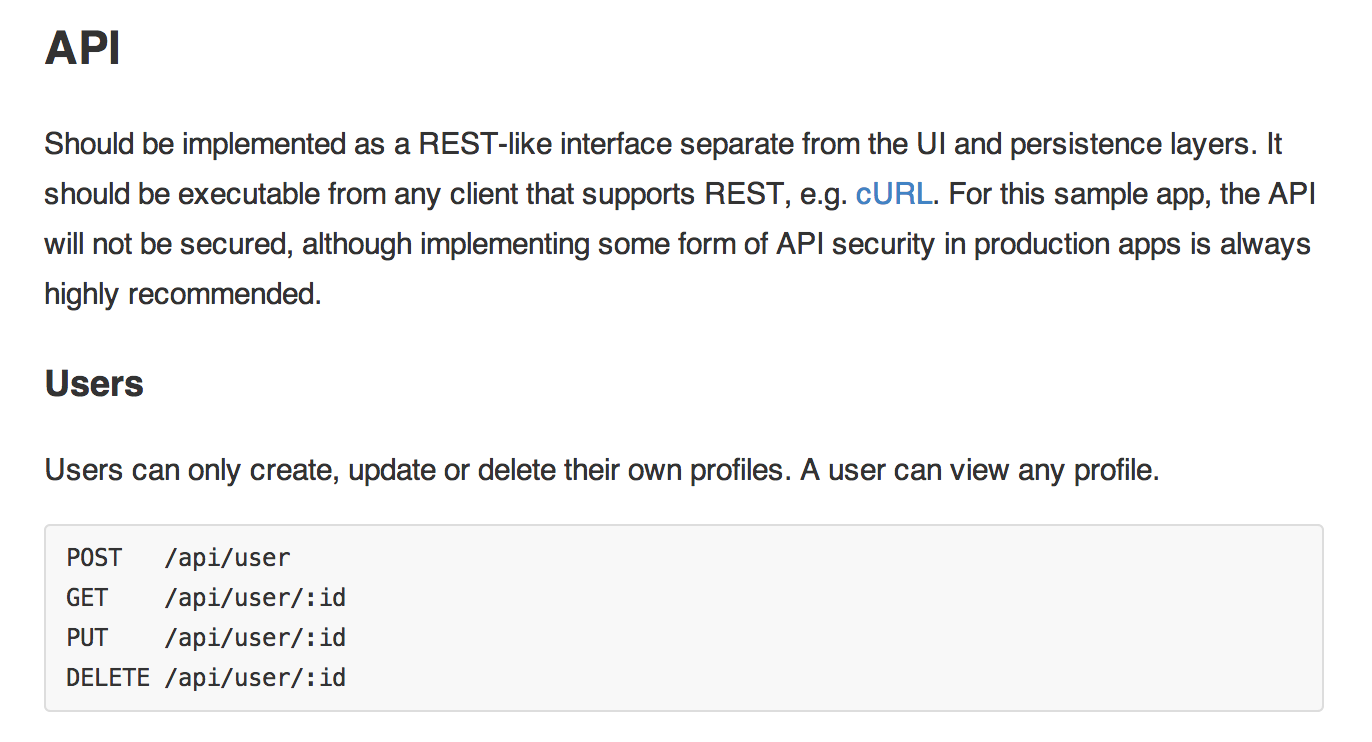Click the 'highly recommended.' text
The width and height of the screenshot is (1372, 742).
point(183,294)
